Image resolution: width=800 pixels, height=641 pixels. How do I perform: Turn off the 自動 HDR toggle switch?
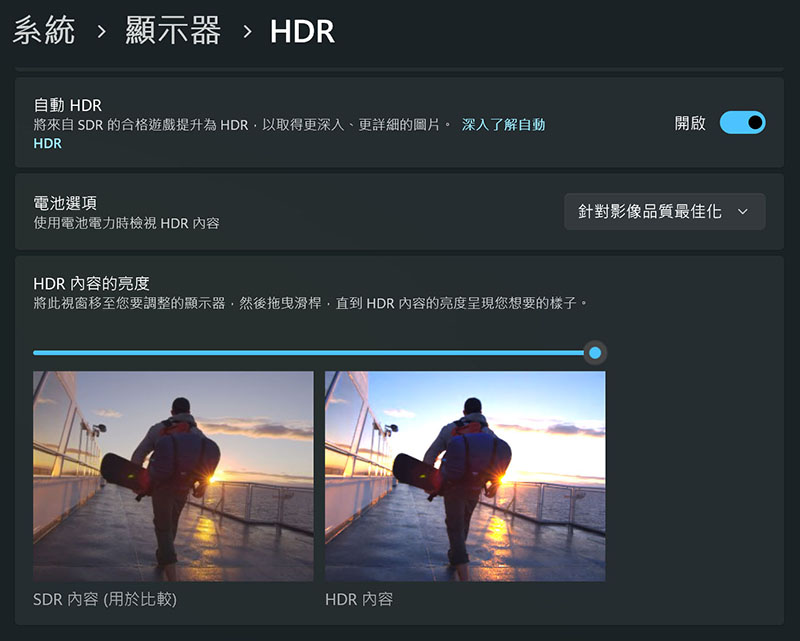pos(742,123)
